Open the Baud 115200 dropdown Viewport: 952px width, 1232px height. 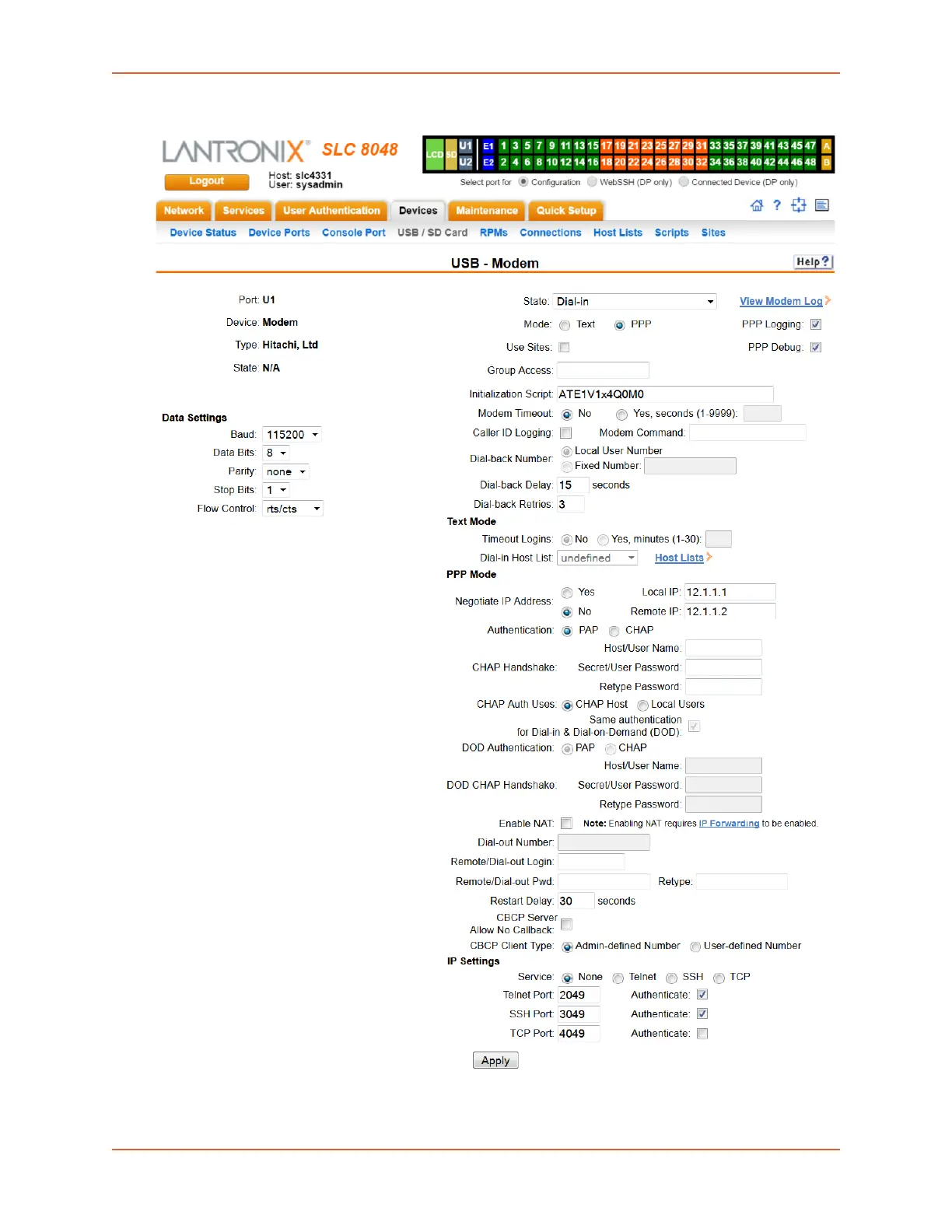click(x=292, y=435)
